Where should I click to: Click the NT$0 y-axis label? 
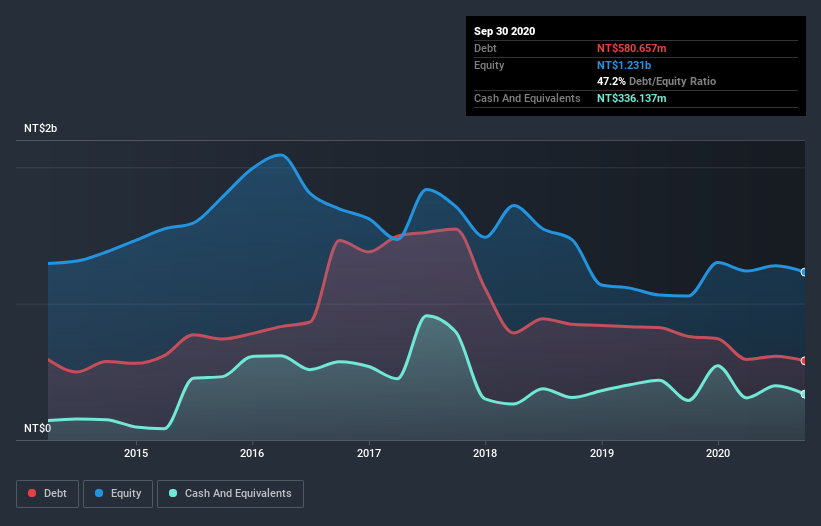coord(38,428)
